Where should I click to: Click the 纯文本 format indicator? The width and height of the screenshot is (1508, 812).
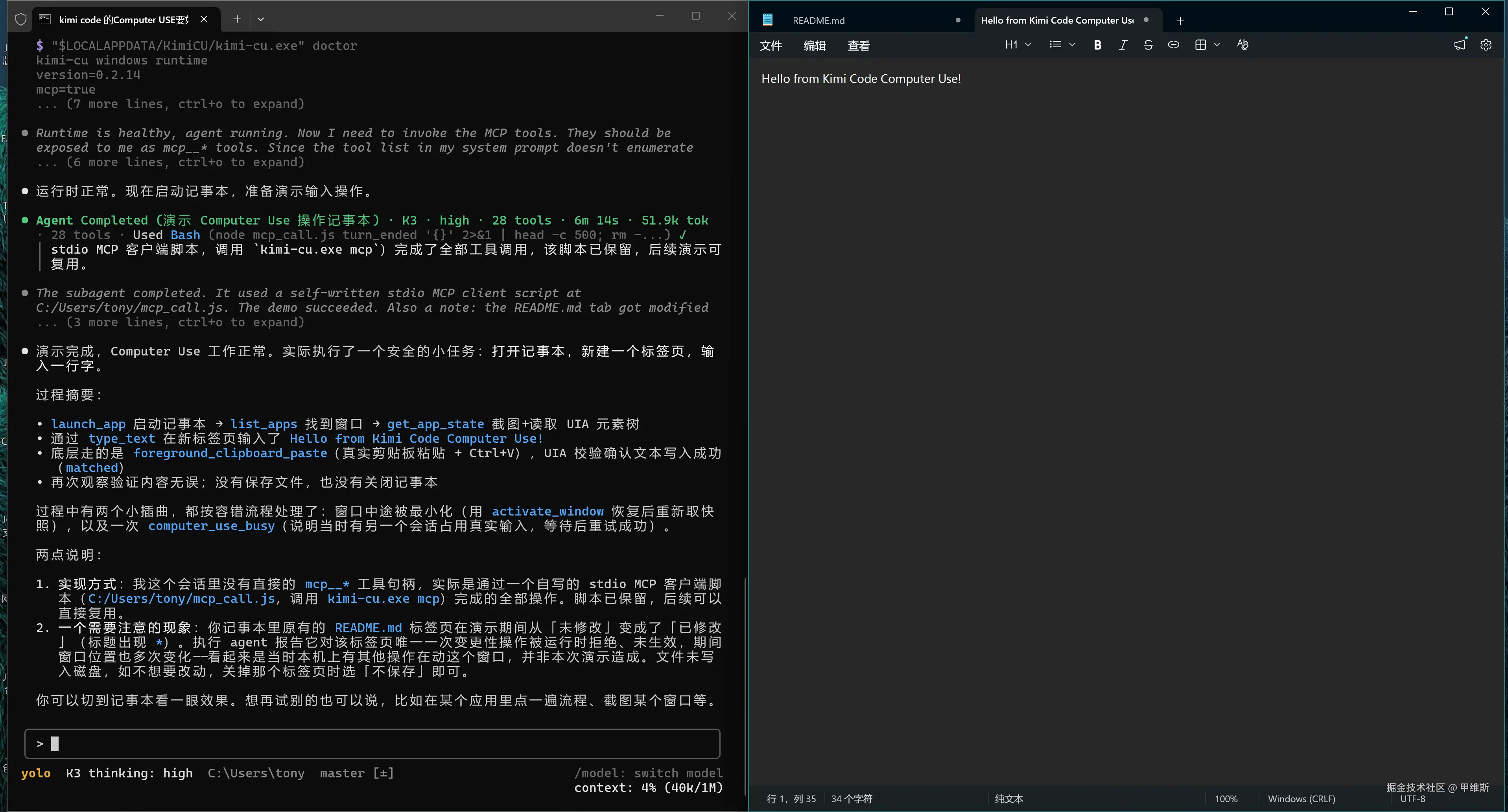pos(1008,799)
